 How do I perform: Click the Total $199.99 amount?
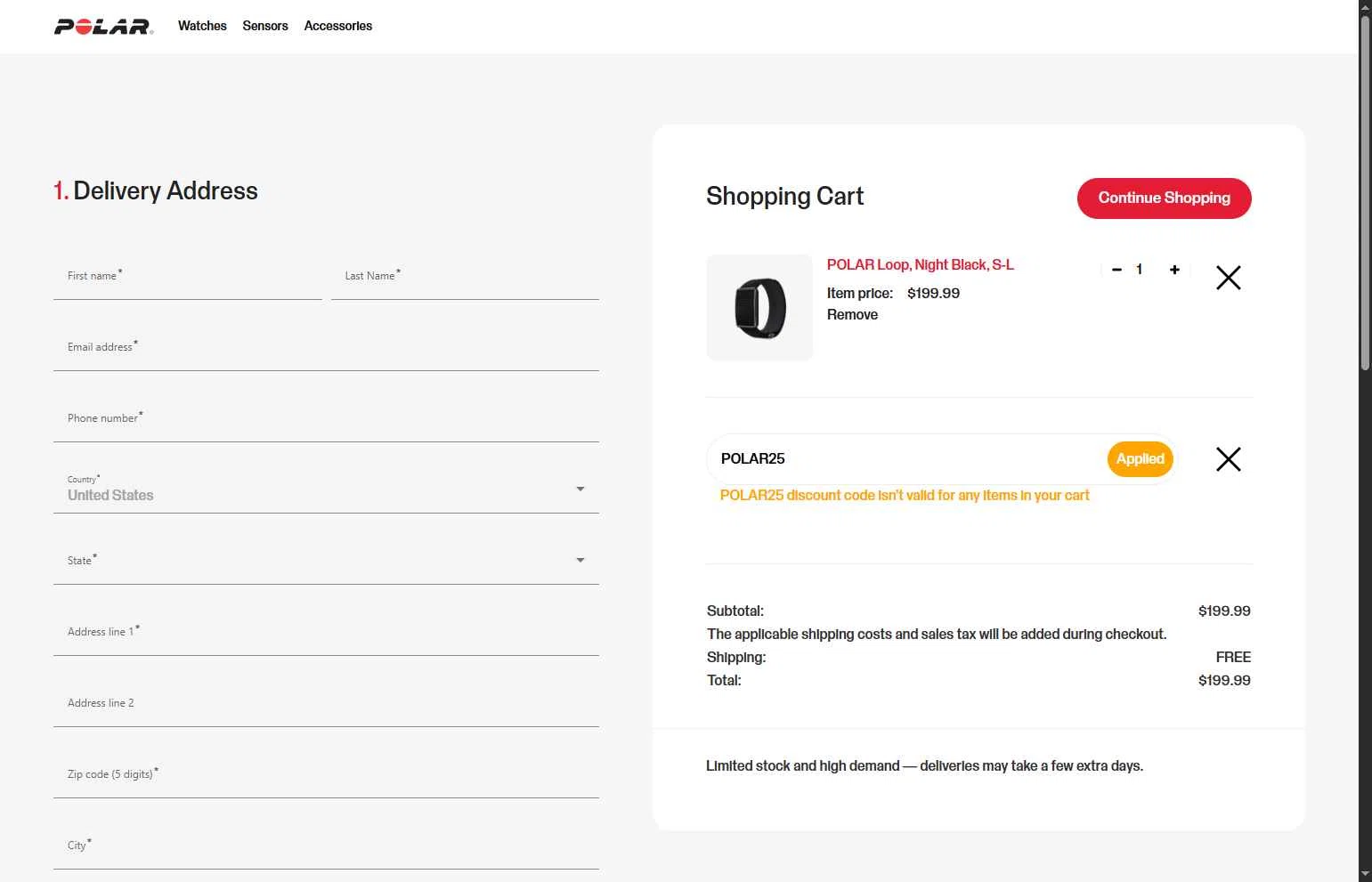(x=1224, y=681)
